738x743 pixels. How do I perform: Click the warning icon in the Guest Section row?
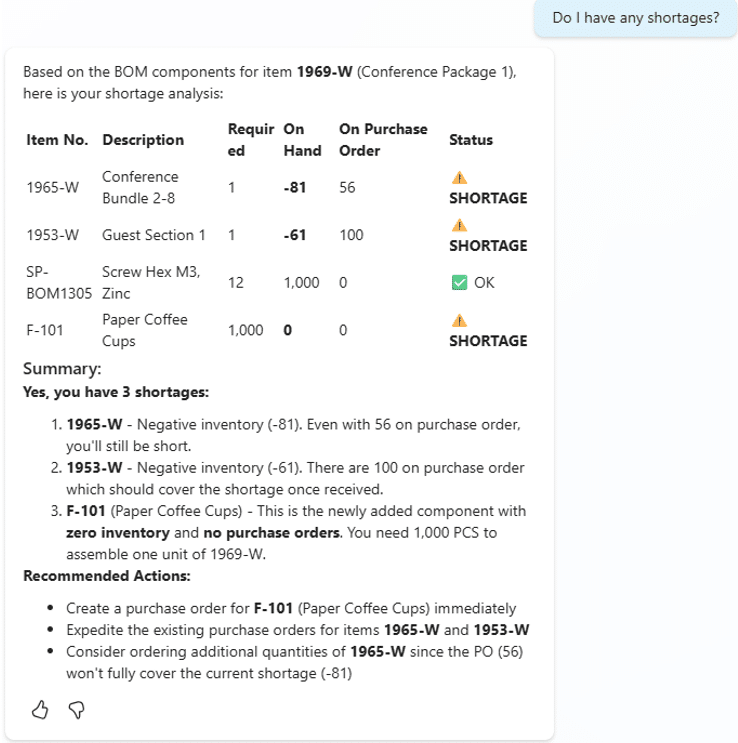tap(459, 226)
